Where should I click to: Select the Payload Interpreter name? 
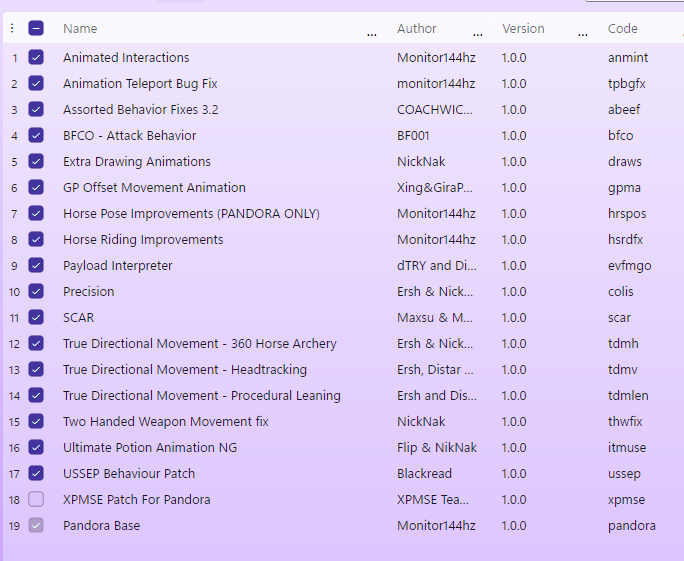tap(117, 266)
